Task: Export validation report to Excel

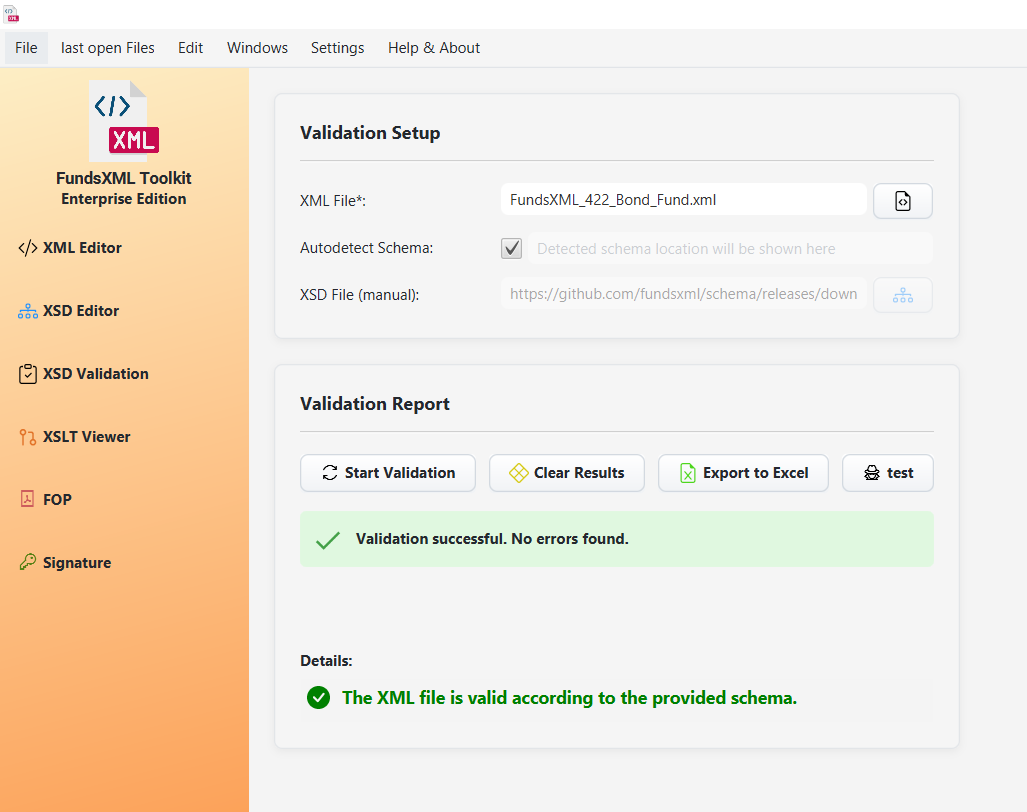Action: (x=743, y=473)
